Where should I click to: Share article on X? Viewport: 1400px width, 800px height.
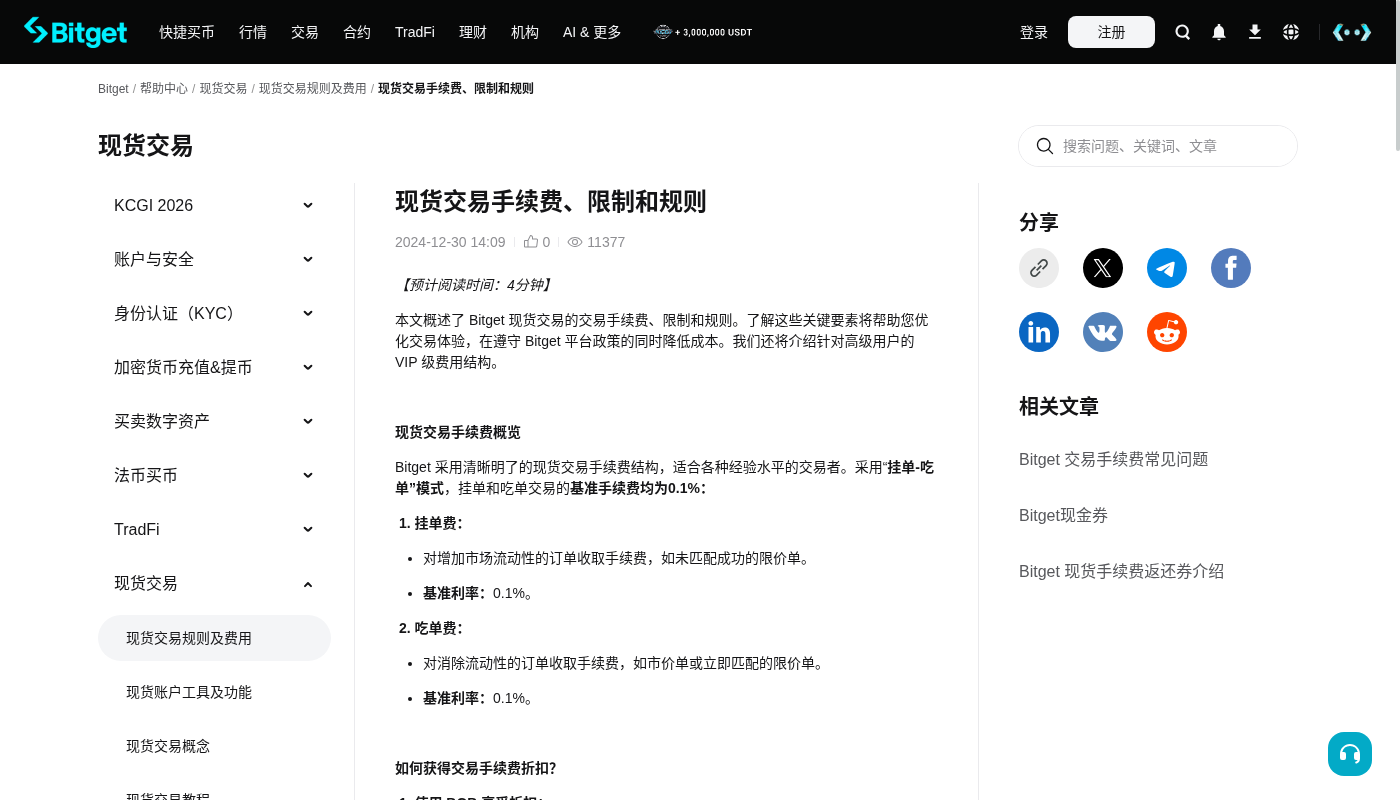pos(1103,268)
